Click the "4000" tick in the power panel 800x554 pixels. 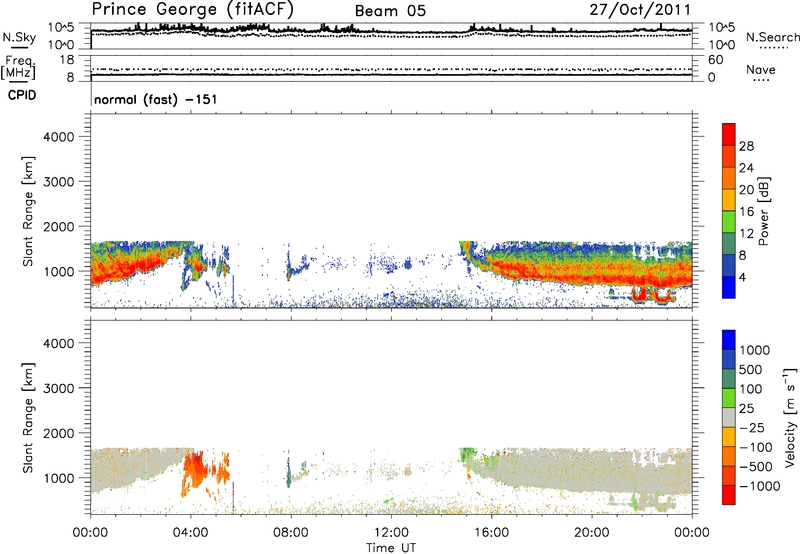point(59,137)
